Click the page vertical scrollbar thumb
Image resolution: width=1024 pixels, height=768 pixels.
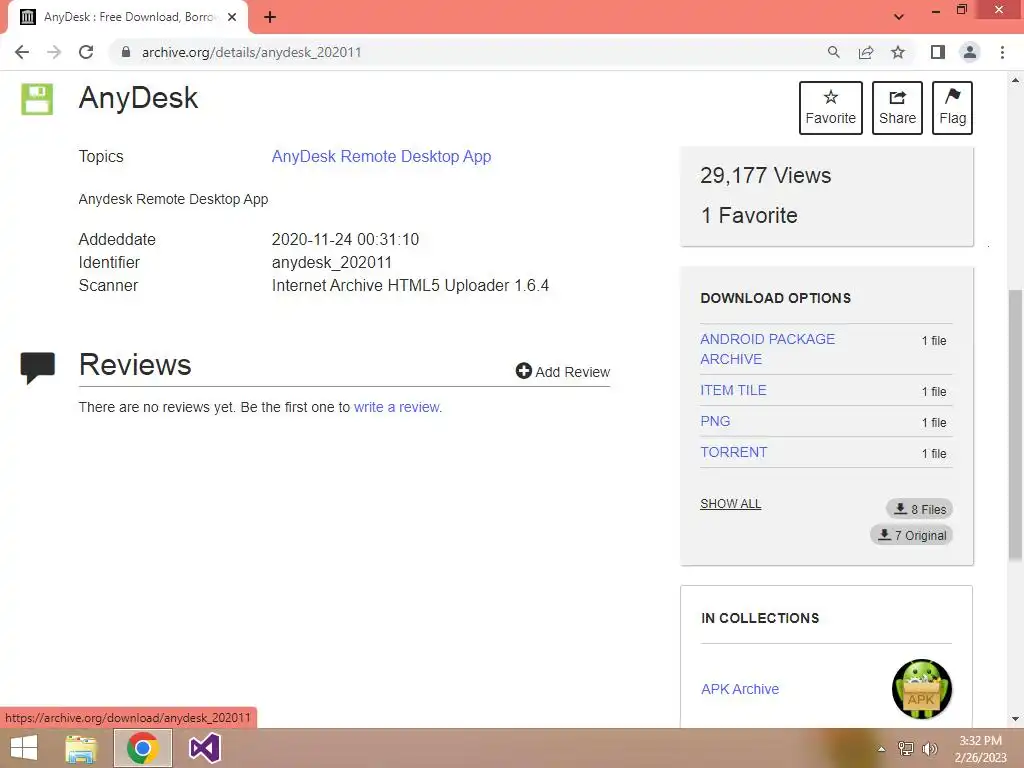coord(1016,424)
